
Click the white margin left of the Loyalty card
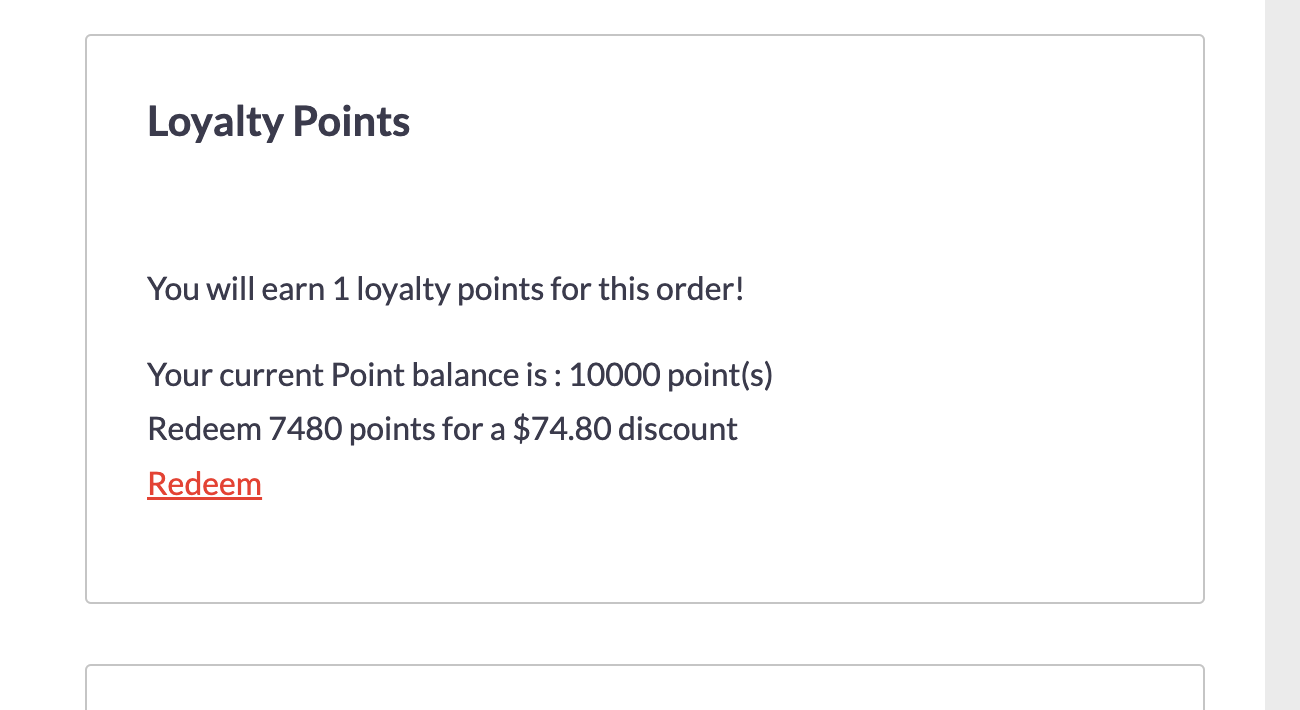click(42, 320)
